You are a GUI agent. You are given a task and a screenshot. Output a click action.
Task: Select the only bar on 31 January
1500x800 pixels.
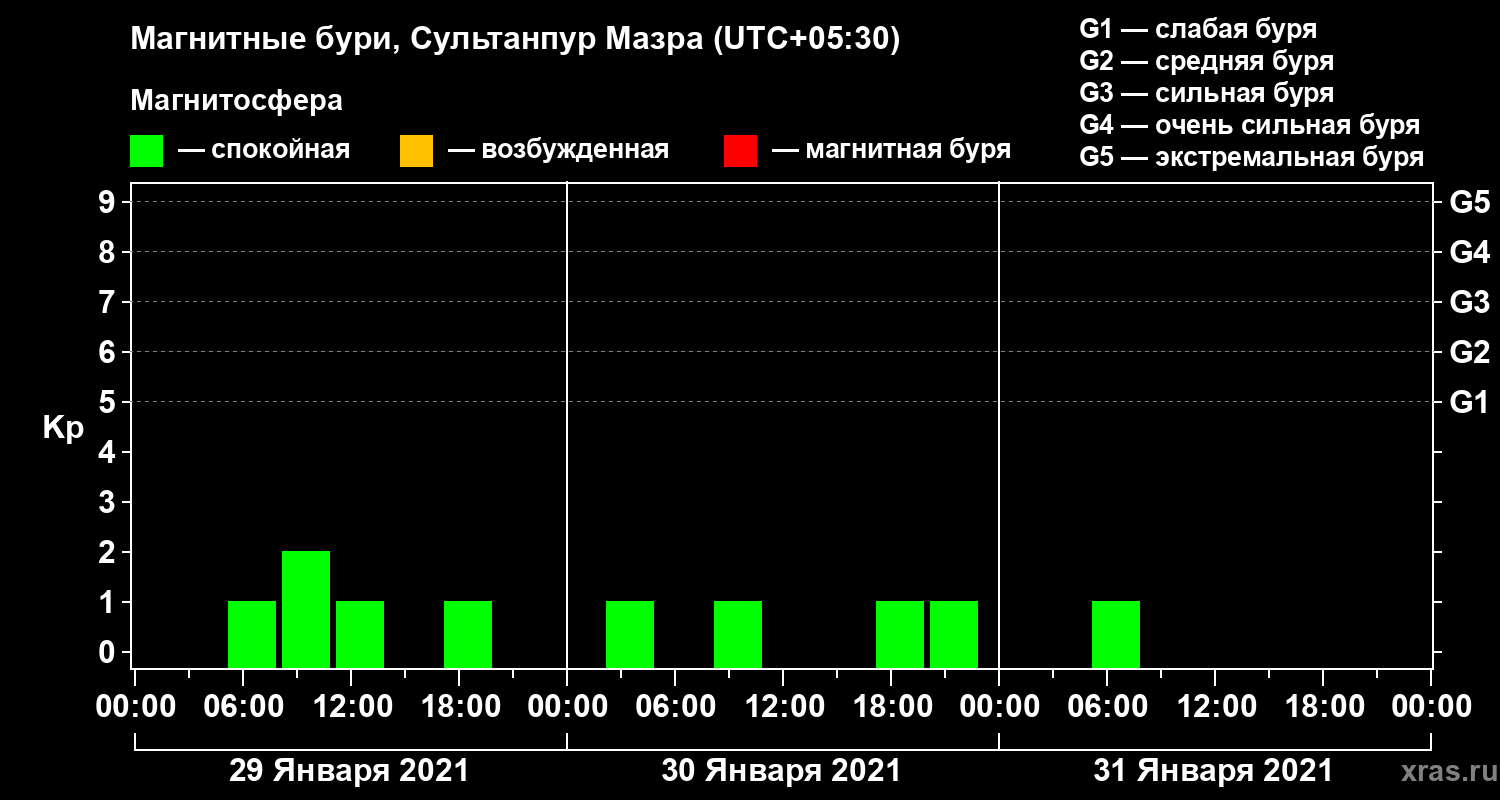pos(1116,634)
